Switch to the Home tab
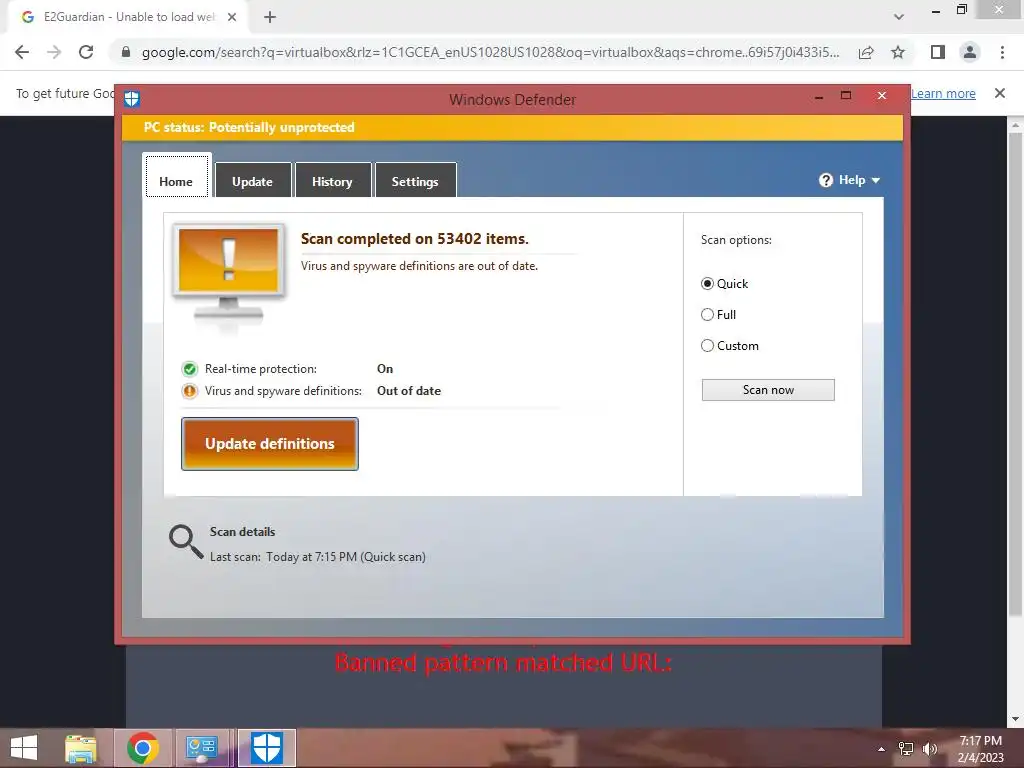Screen dimensions: 1024x768 point(176,176)
